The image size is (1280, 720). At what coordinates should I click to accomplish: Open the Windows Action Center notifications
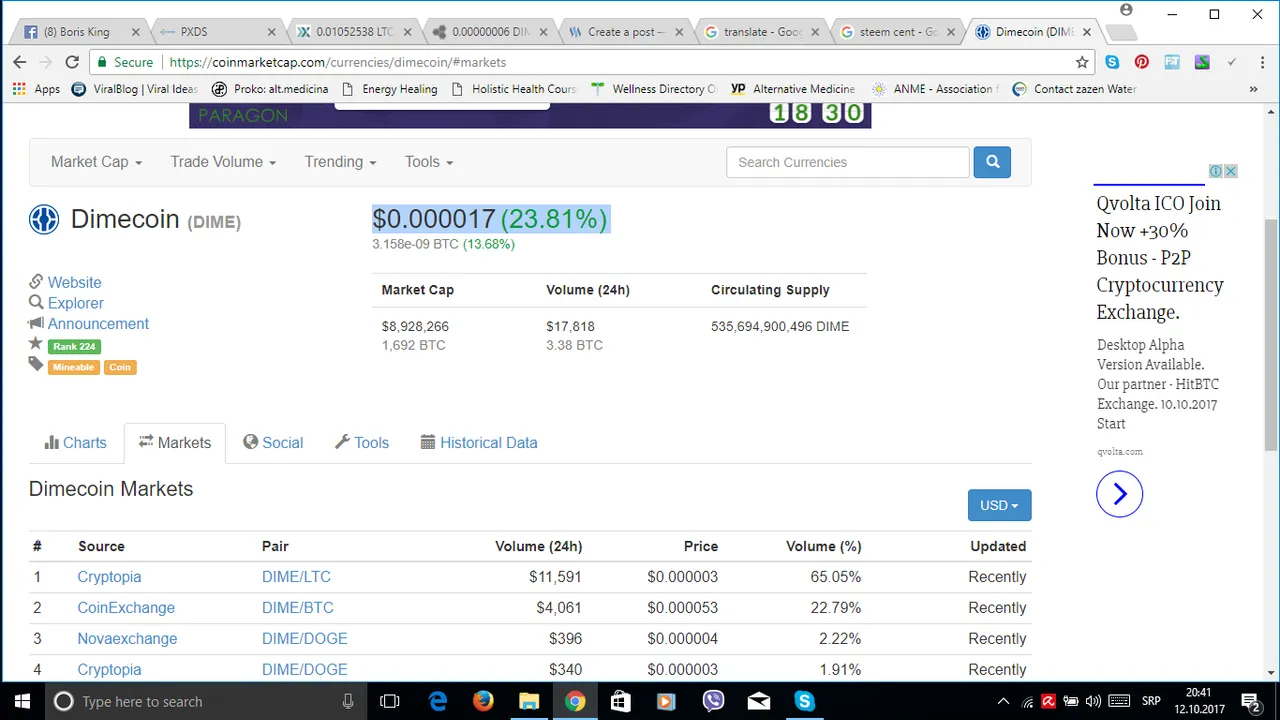coord(1250,701)
